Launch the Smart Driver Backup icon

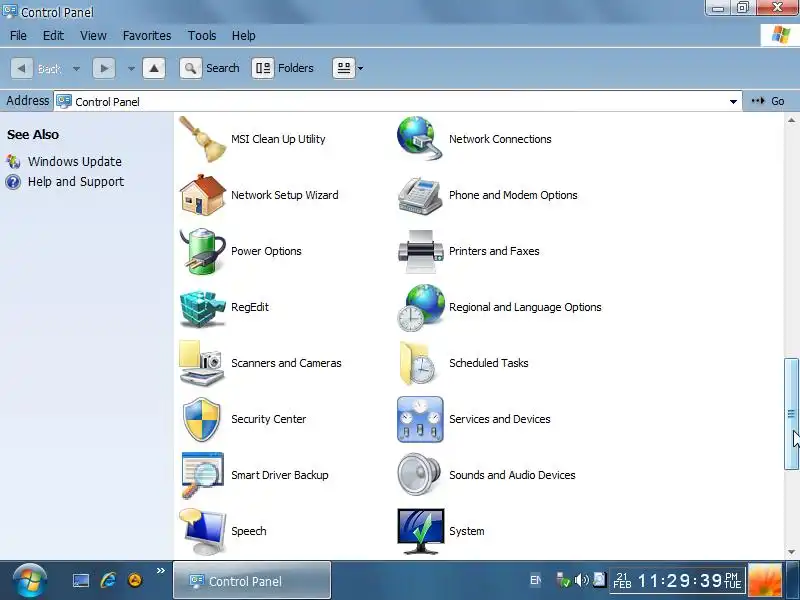[x=202, y=475]
